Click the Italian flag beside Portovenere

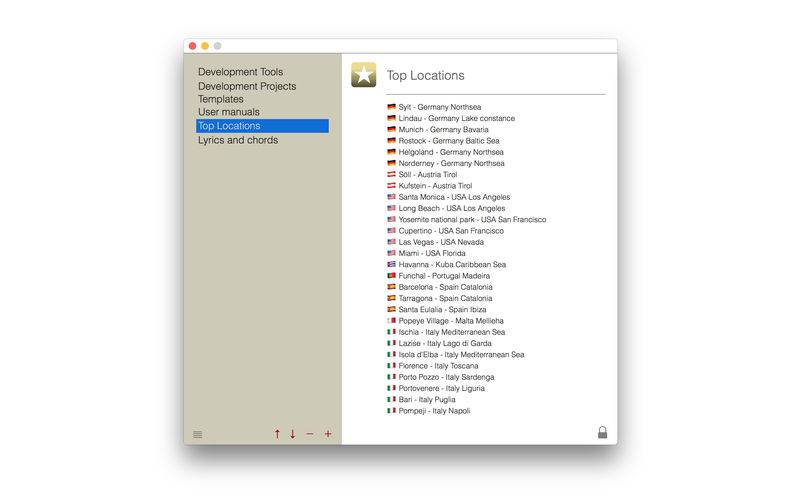coord(391,388)
